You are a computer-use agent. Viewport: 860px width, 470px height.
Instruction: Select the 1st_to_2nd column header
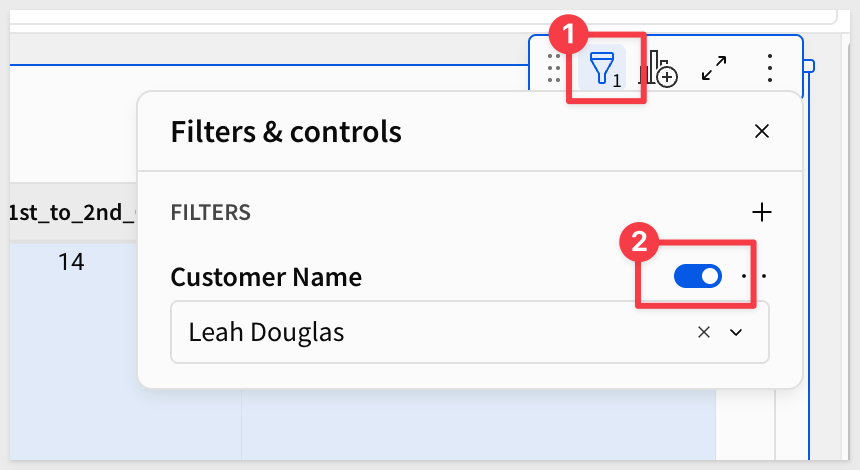(72, 212)
